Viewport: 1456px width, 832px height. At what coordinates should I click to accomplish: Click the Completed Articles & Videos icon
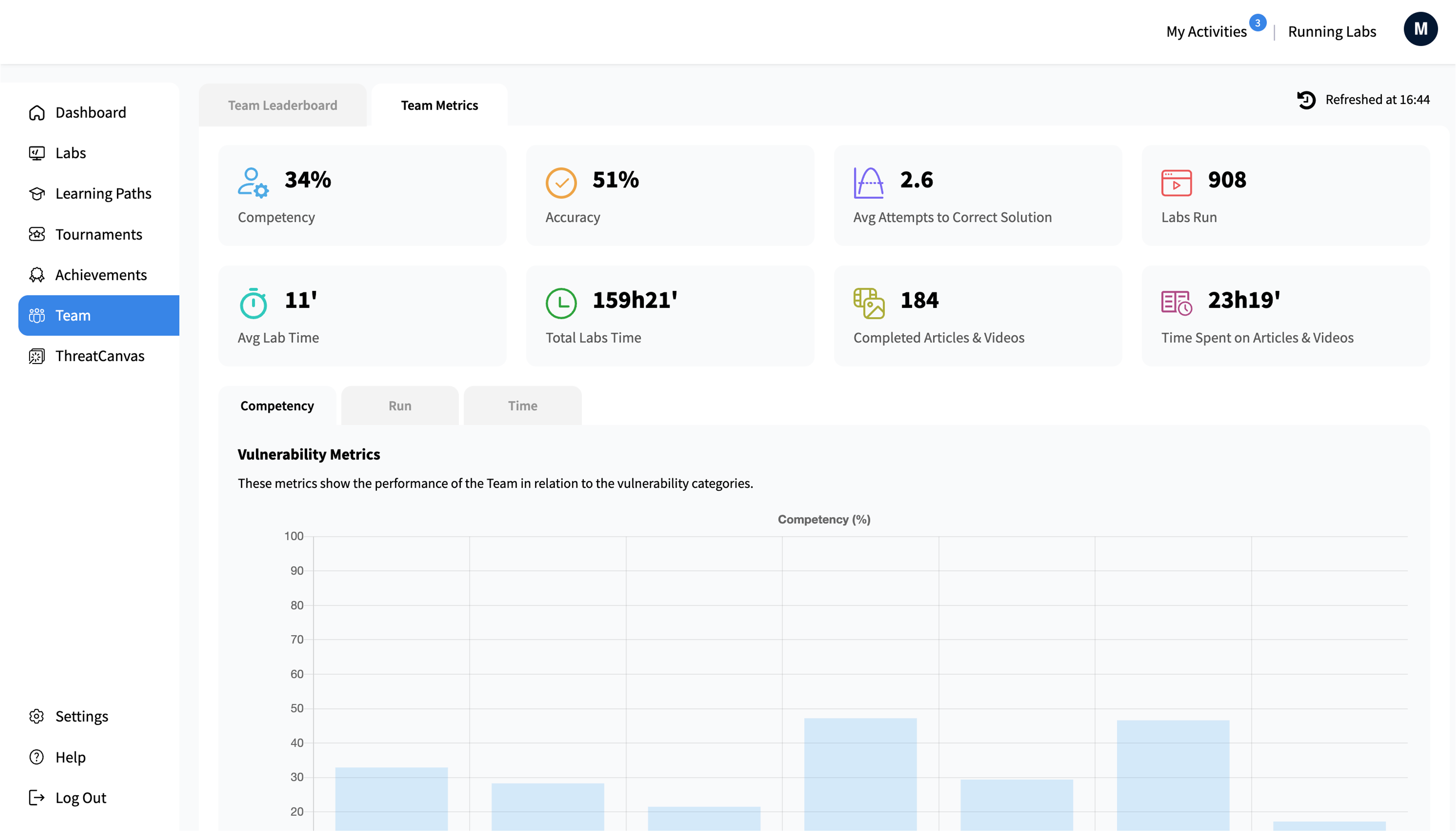pos(869,303)
